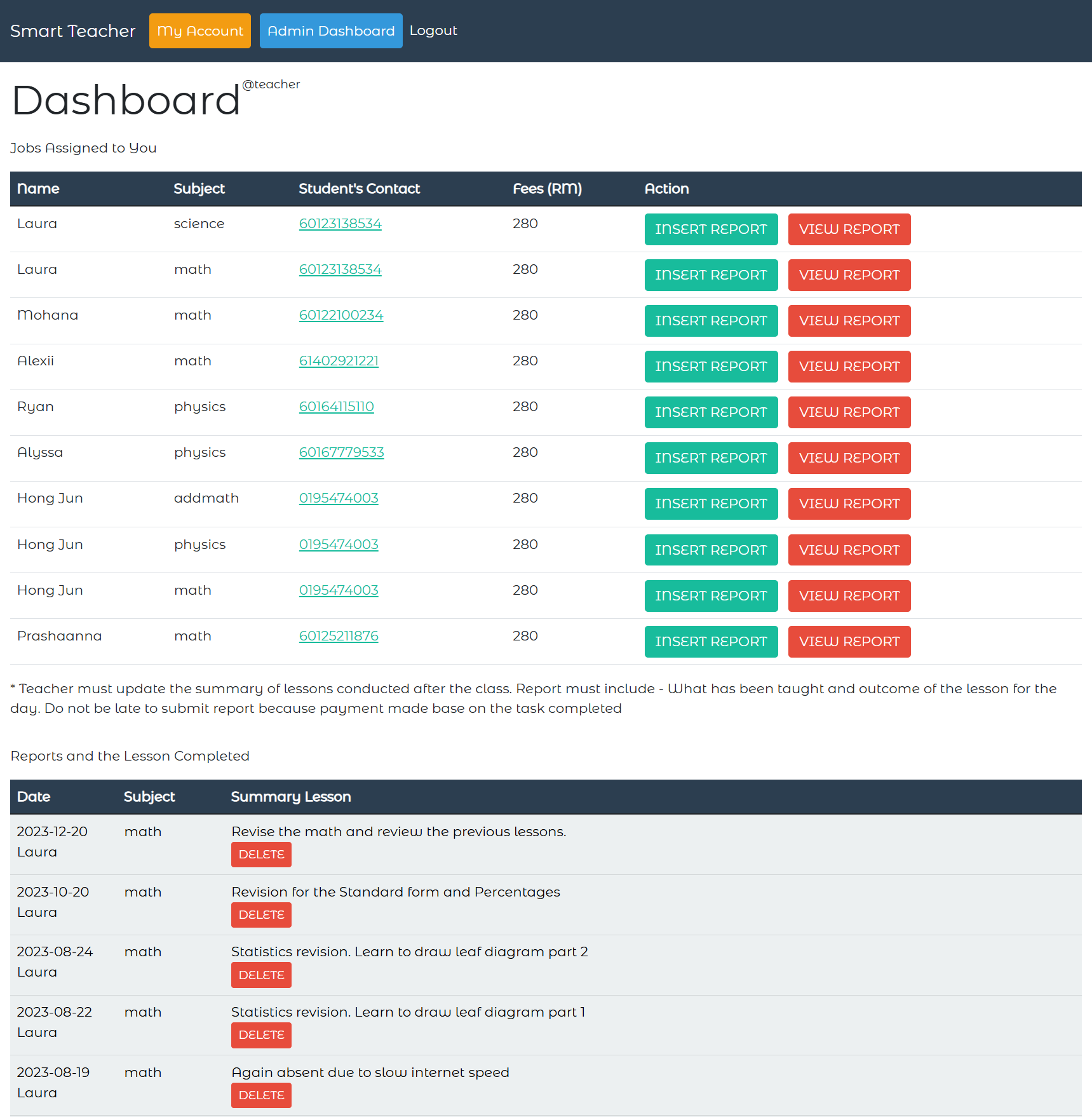Viewport: 1092px width, 1117px height.
Task: View report for Alexii's math class
Action: click(849, 367)
